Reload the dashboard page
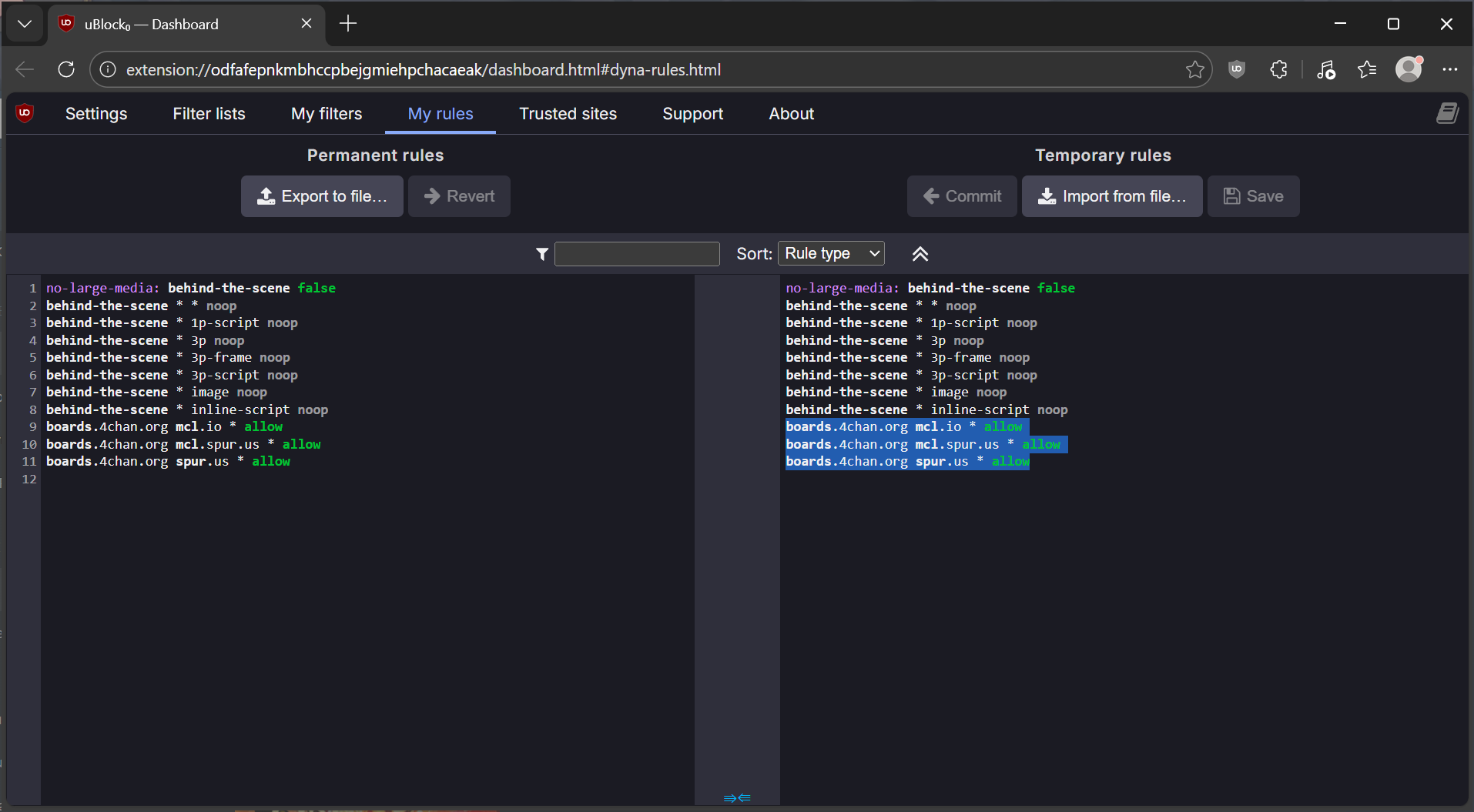 click(66, 69)
